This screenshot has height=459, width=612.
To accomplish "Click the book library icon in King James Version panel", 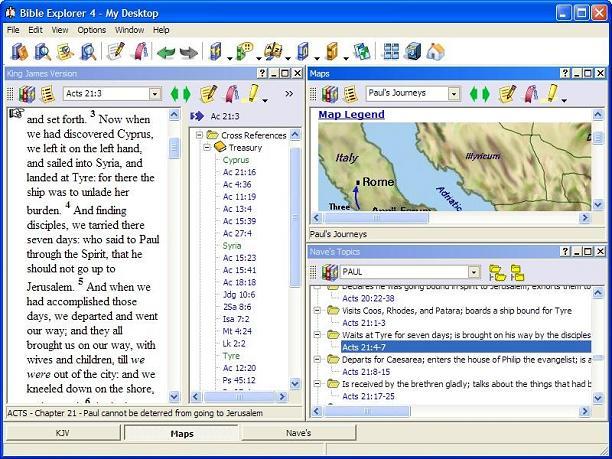I will 27,94.
